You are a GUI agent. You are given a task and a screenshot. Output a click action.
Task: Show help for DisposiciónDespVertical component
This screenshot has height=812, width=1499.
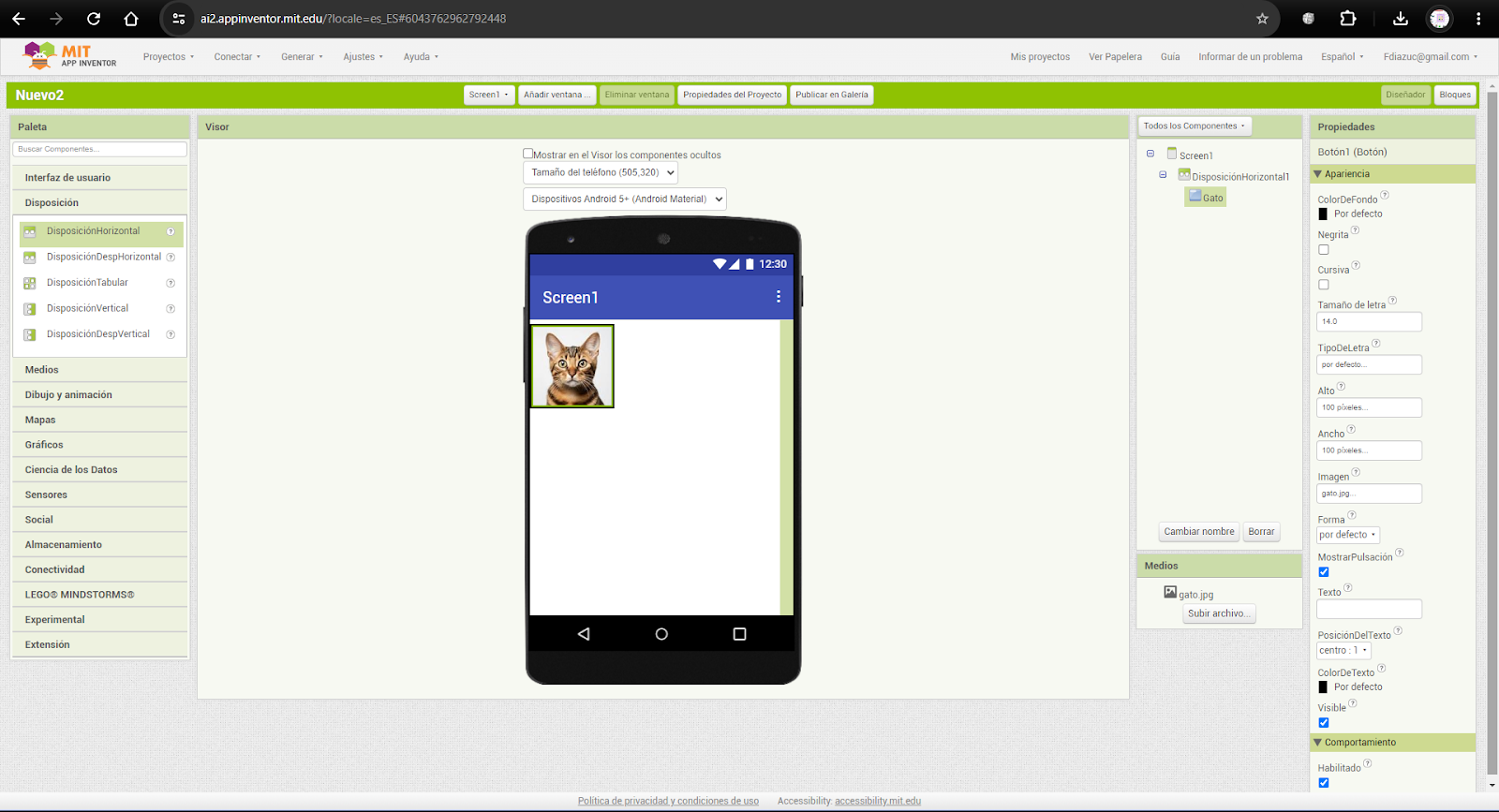pos(171,334)
